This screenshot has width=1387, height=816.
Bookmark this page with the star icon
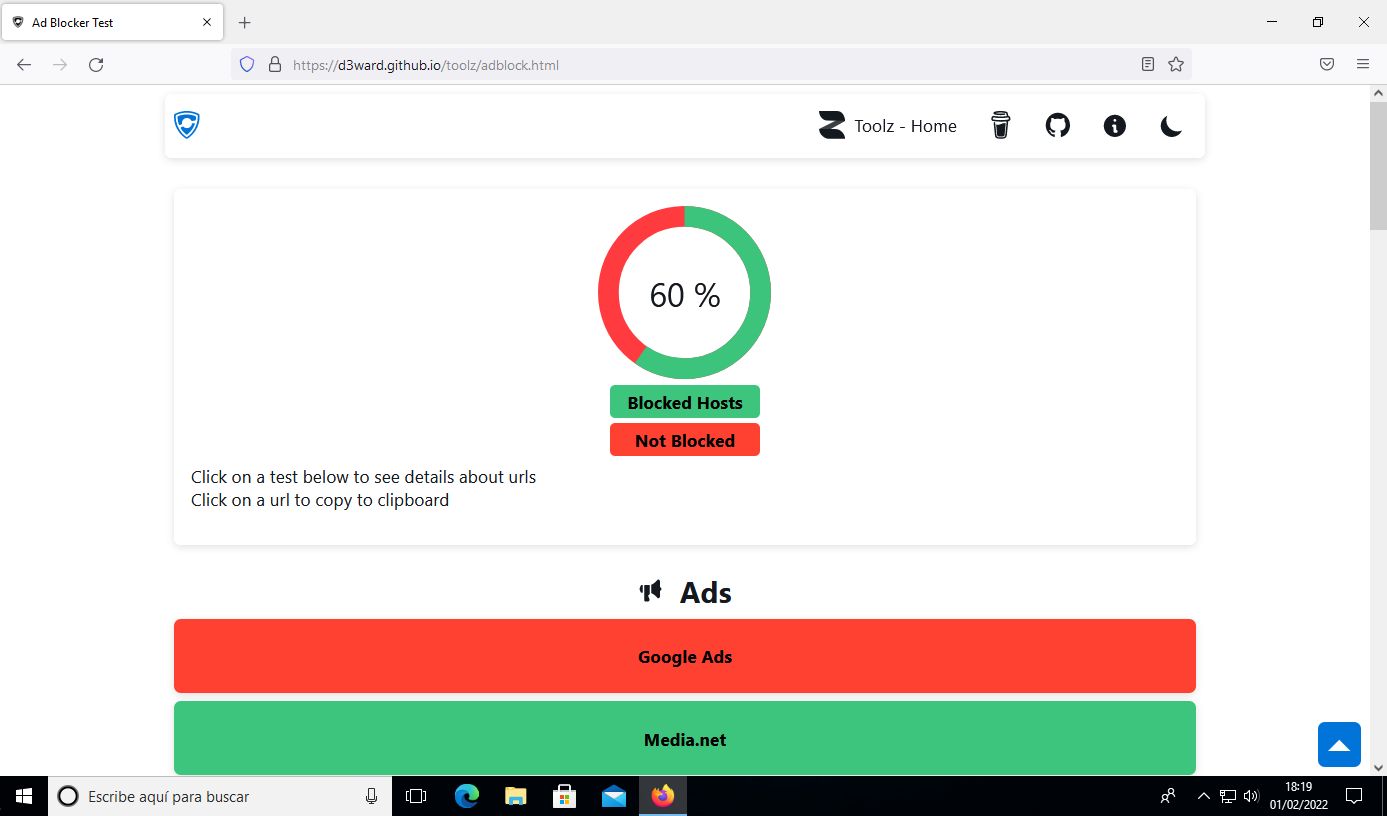point(1176,65)
